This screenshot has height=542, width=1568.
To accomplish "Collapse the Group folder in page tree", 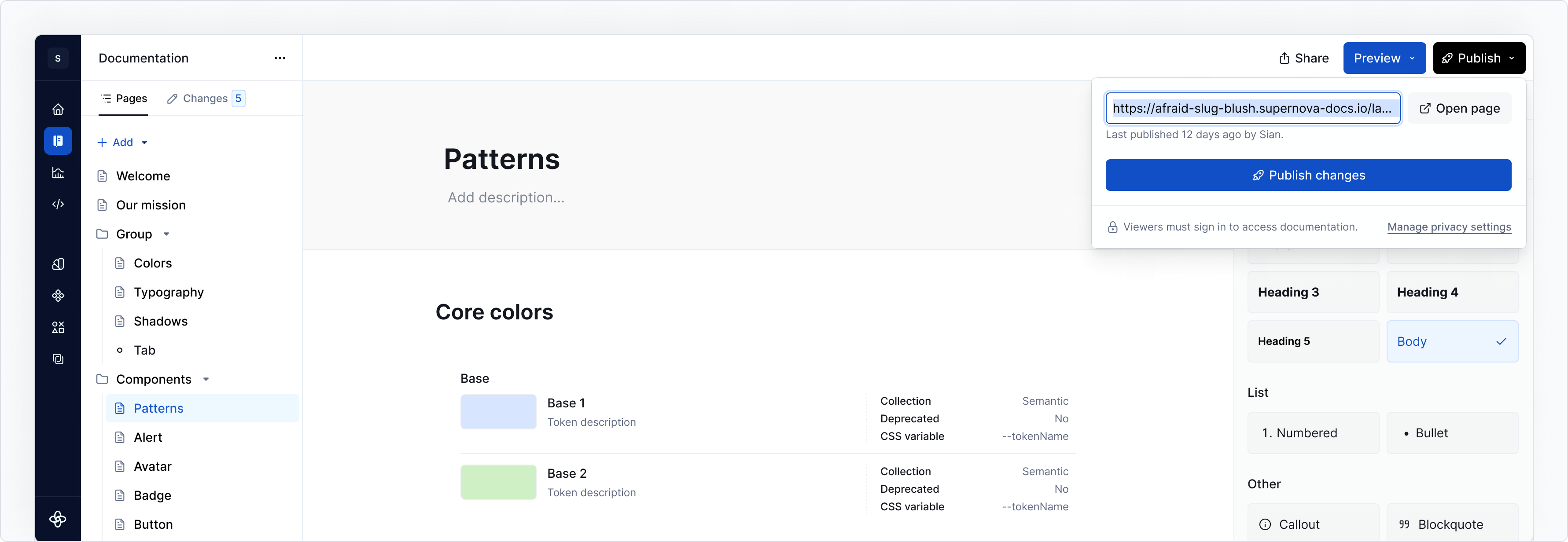I will tap(166, 234).
